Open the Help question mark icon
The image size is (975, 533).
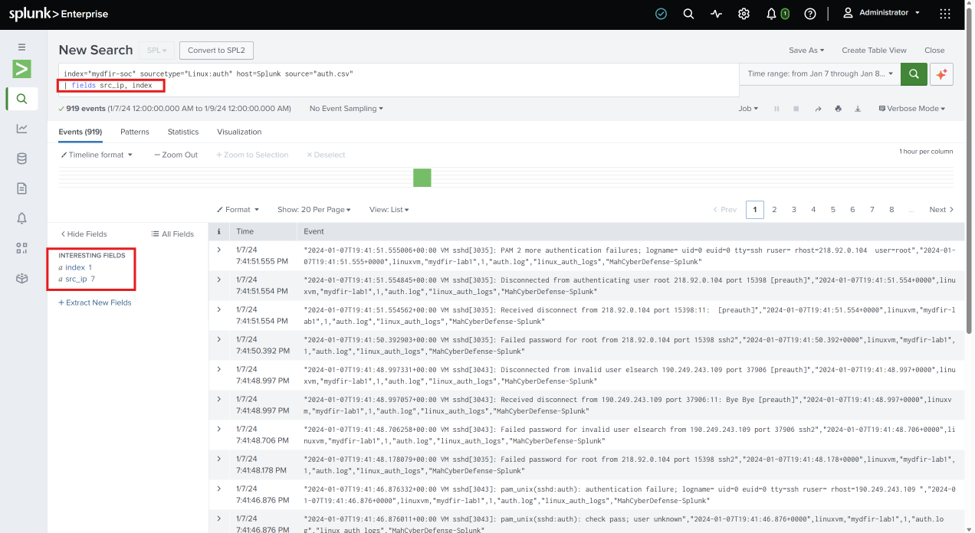tap(810, 14)
